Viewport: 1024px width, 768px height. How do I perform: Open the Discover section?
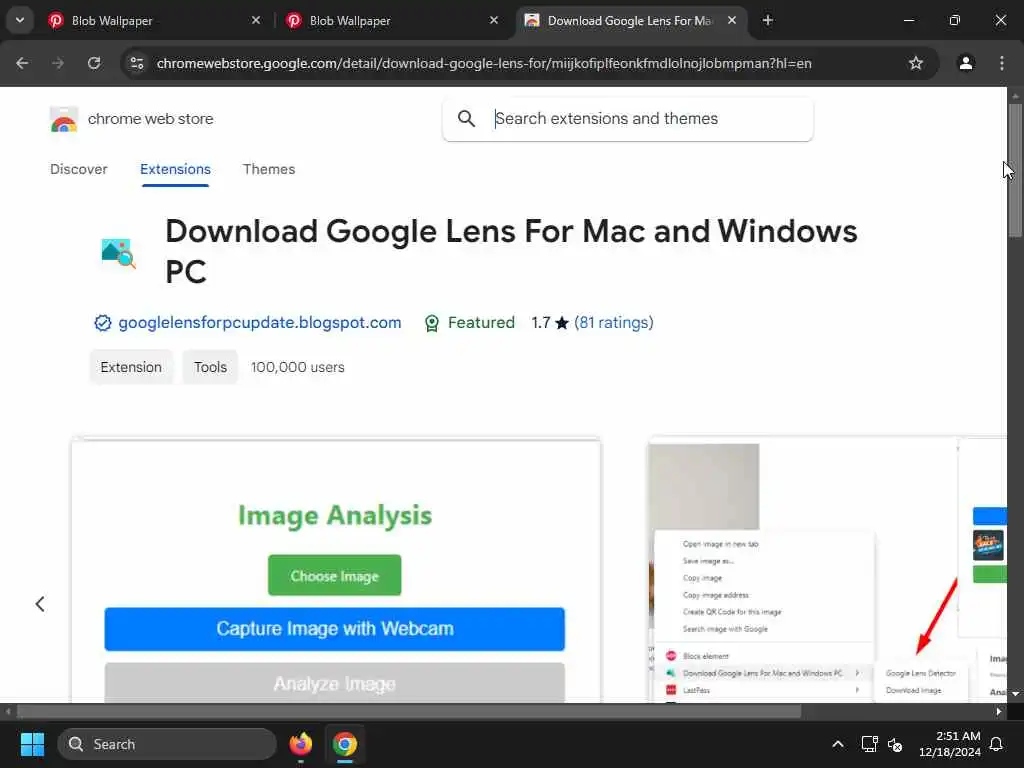click(x=78, y=169)
